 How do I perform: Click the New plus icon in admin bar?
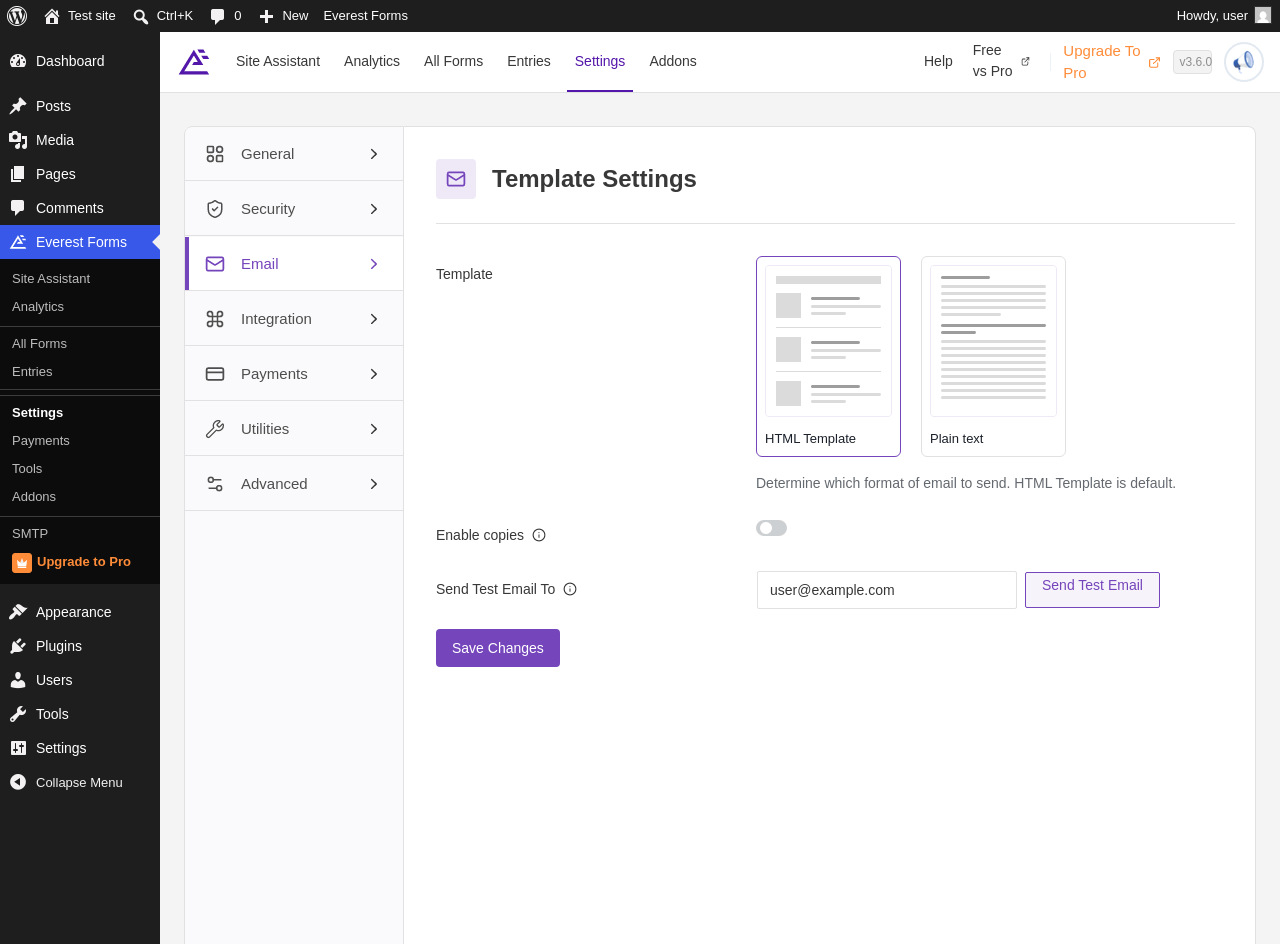[266, 16]
